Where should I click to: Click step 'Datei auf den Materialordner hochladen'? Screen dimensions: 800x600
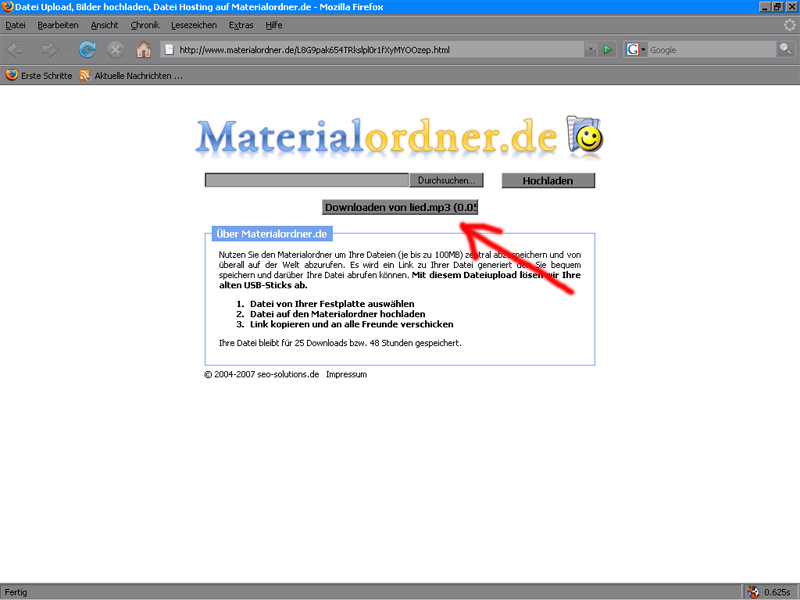click(338, 314)
